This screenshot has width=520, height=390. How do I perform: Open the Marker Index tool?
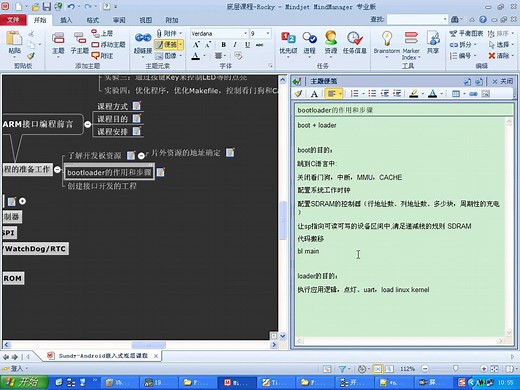411,45
